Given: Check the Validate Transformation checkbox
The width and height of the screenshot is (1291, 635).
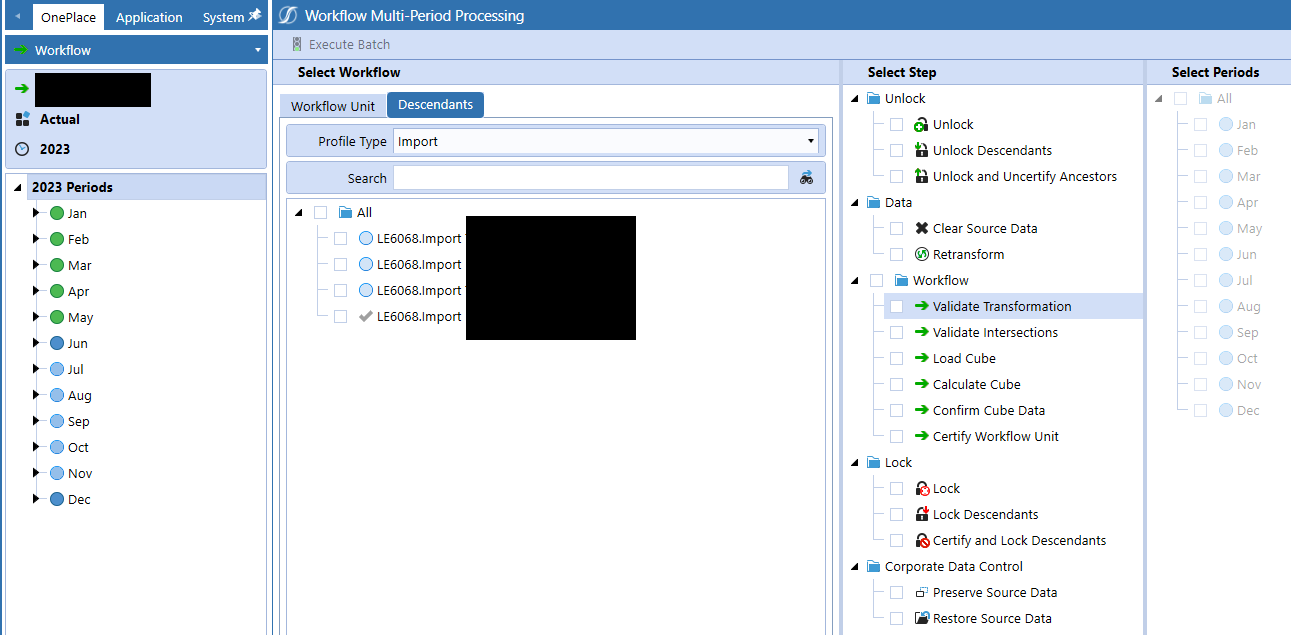Looking at the screenshot, I should tap(896, 306).
